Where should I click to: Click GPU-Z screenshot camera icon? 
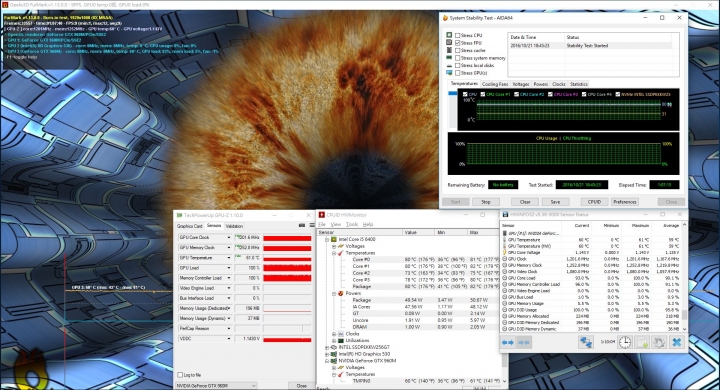(302, 226)
